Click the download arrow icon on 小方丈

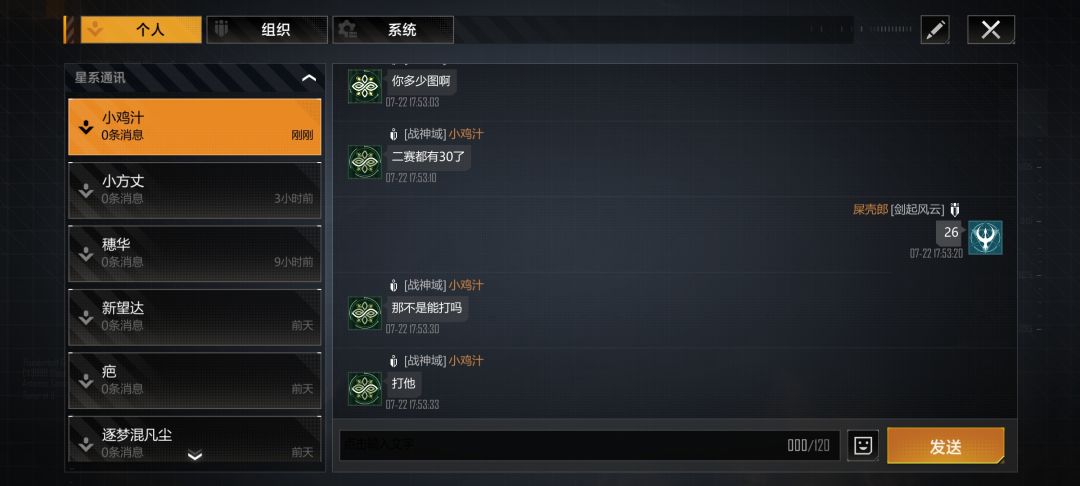pyautogui.click(x=85, y=191)
